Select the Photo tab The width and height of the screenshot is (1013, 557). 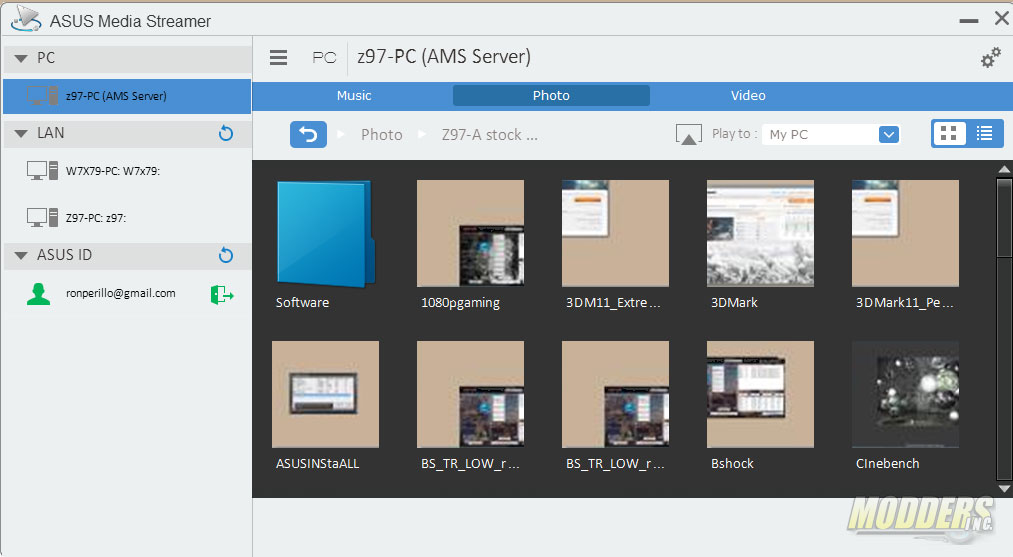point(551,96)
